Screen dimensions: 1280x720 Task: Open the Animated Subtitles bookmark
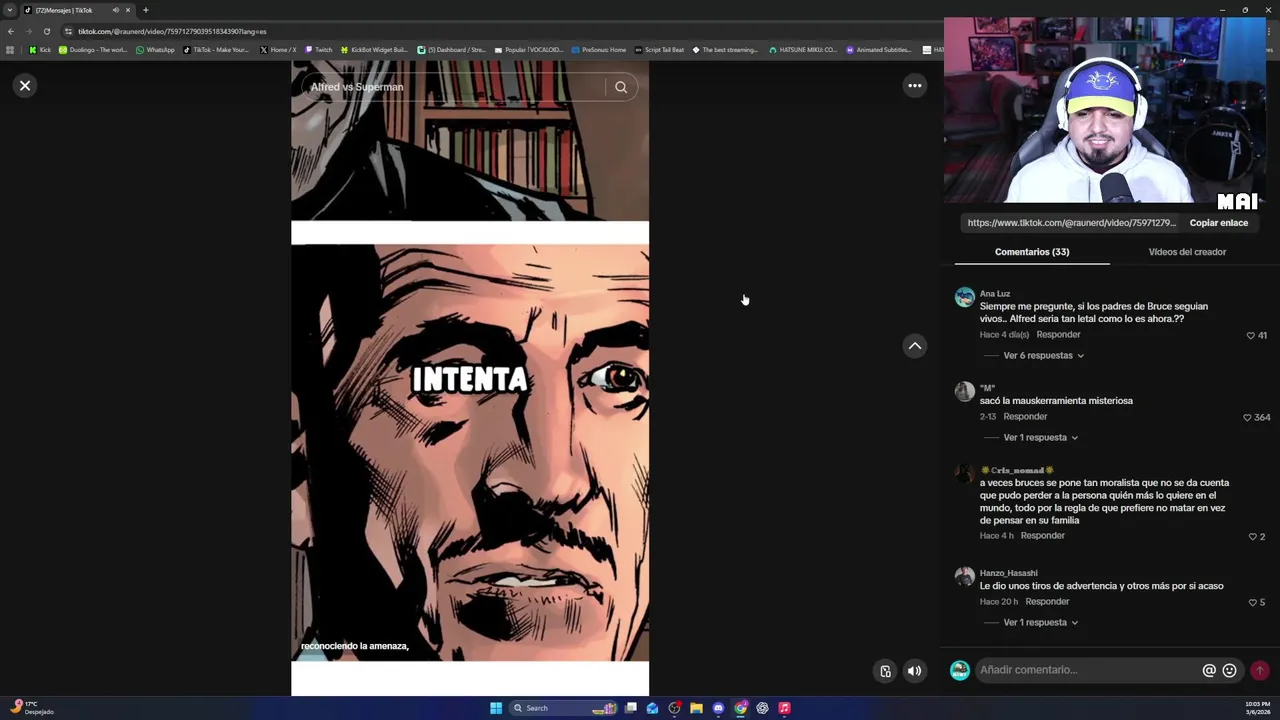point(879,50)
